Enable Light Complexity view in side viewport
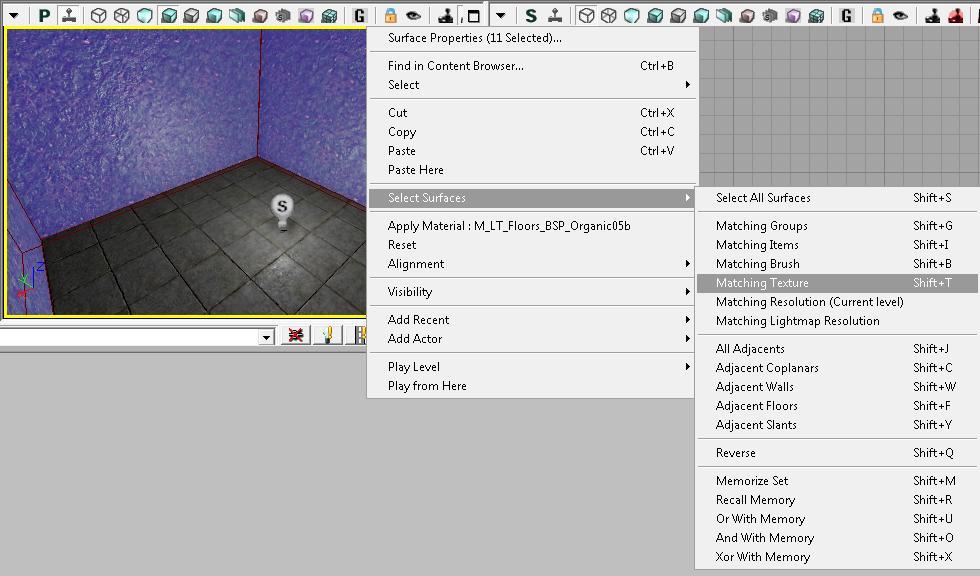This screenshot has width=980, height=576. coord(724,16)
